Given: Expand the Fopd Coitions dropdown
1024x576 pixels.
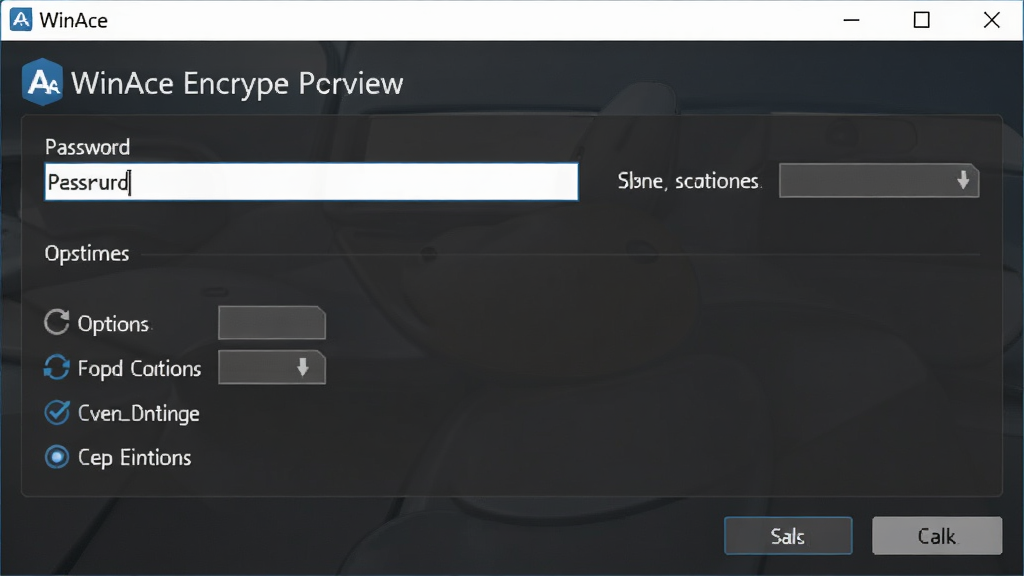Looking at the screenshot, I should pos(272,368).
